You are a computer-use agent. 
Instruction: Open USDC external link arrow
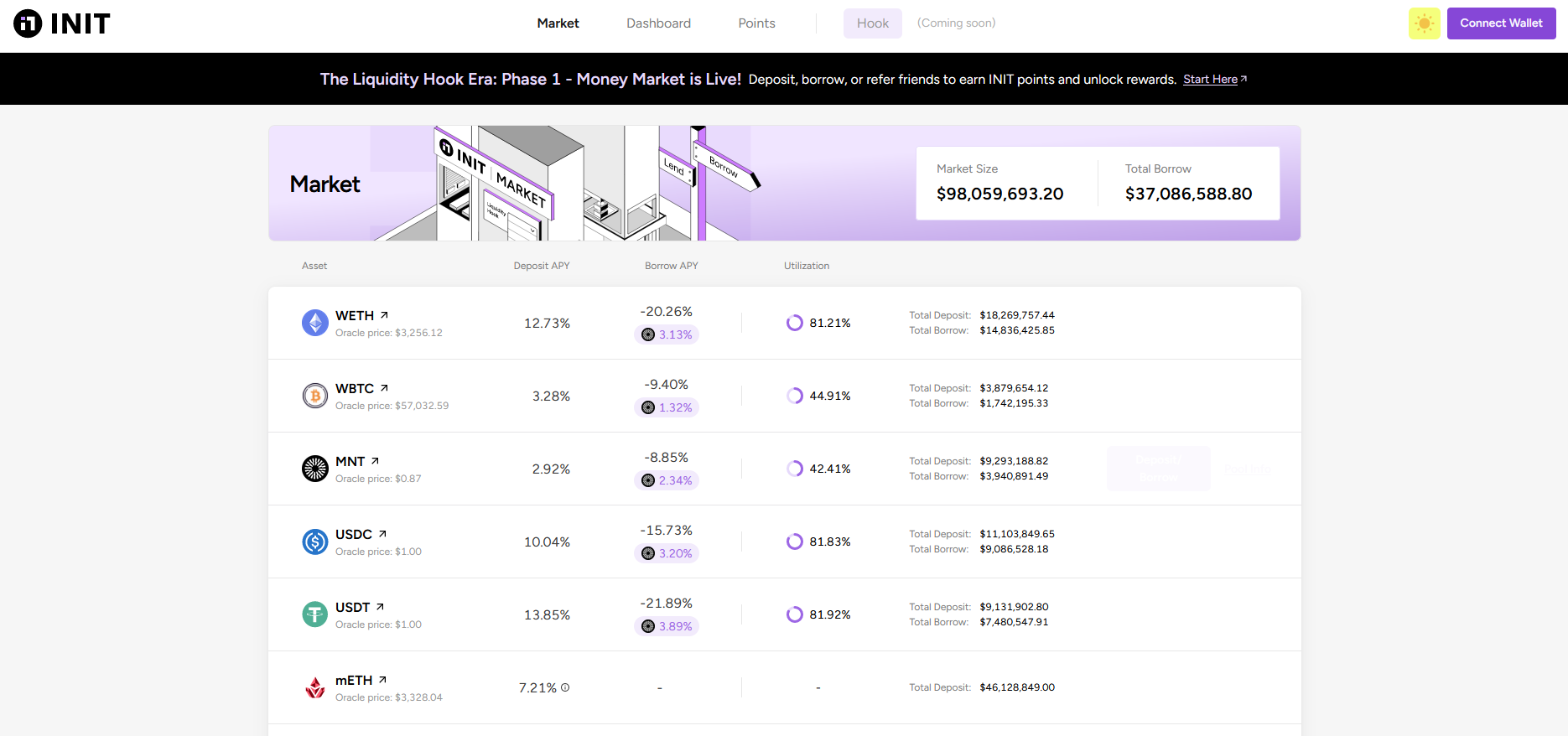pyautogui.click(x=382, y=534)
